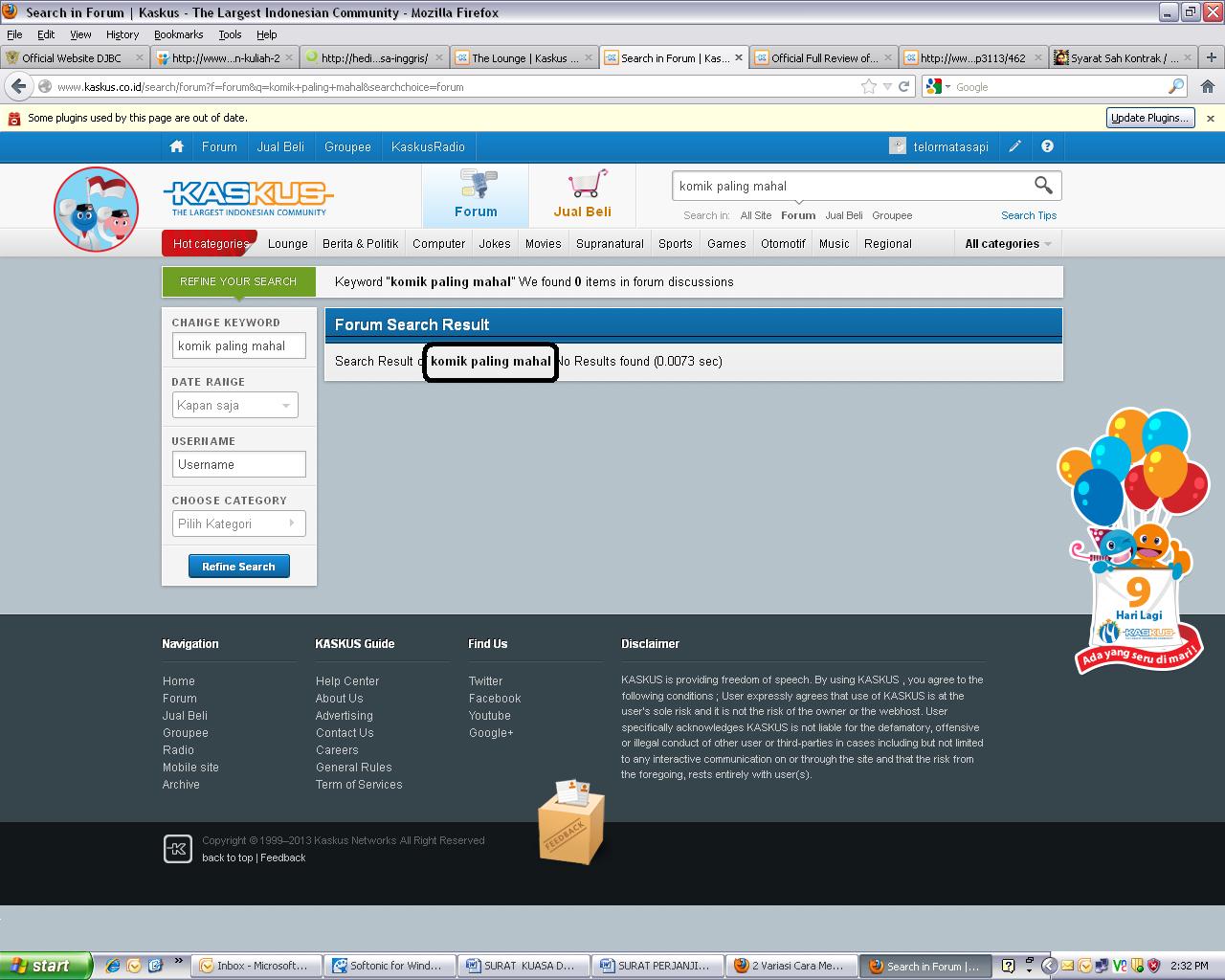This screenshot has width=1225, height=980.
Task: Click the telormatasapi username
Action: click(x=950, y=146)
